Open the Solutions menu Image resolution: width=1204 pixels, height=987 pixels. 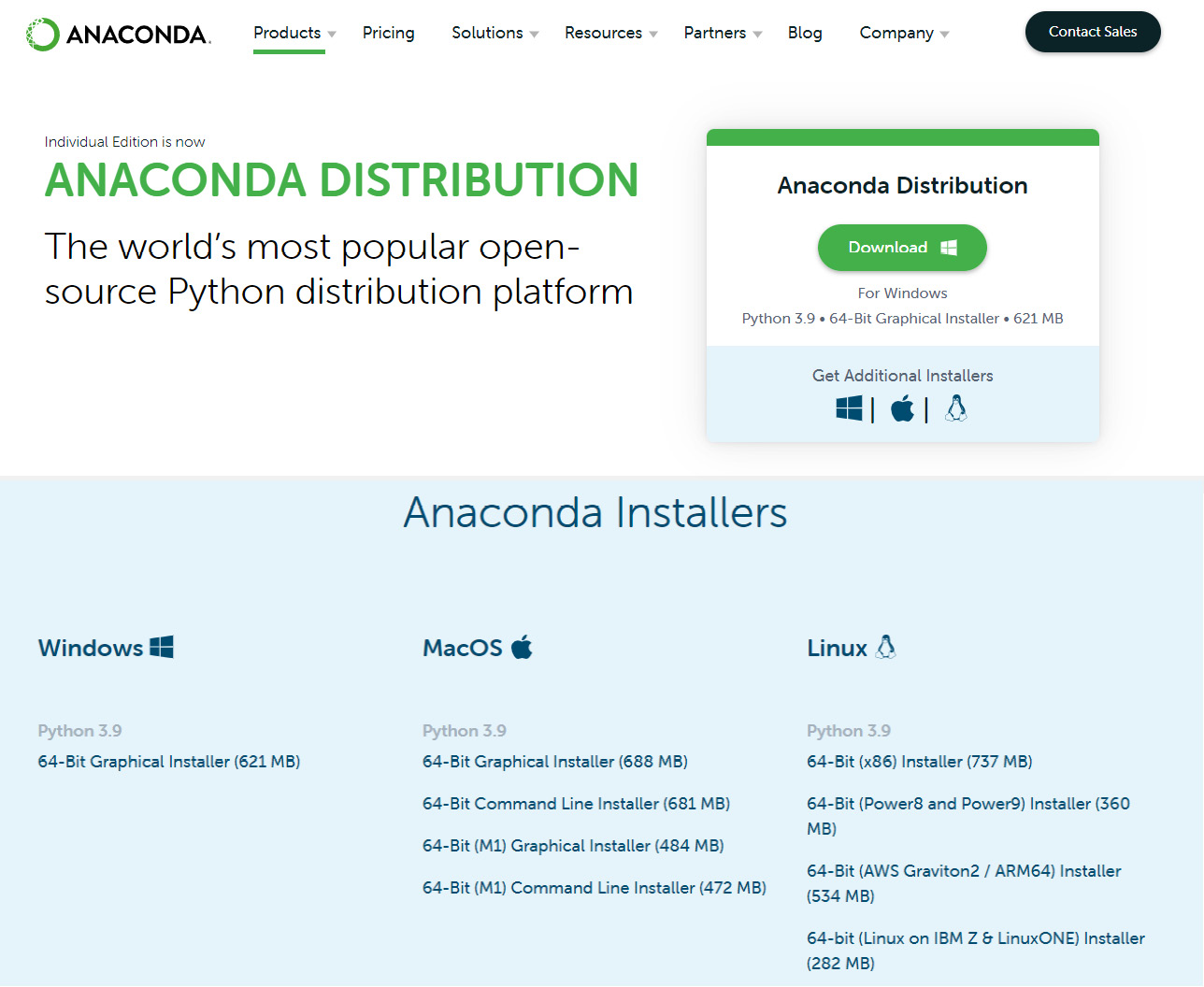(487, 33)
